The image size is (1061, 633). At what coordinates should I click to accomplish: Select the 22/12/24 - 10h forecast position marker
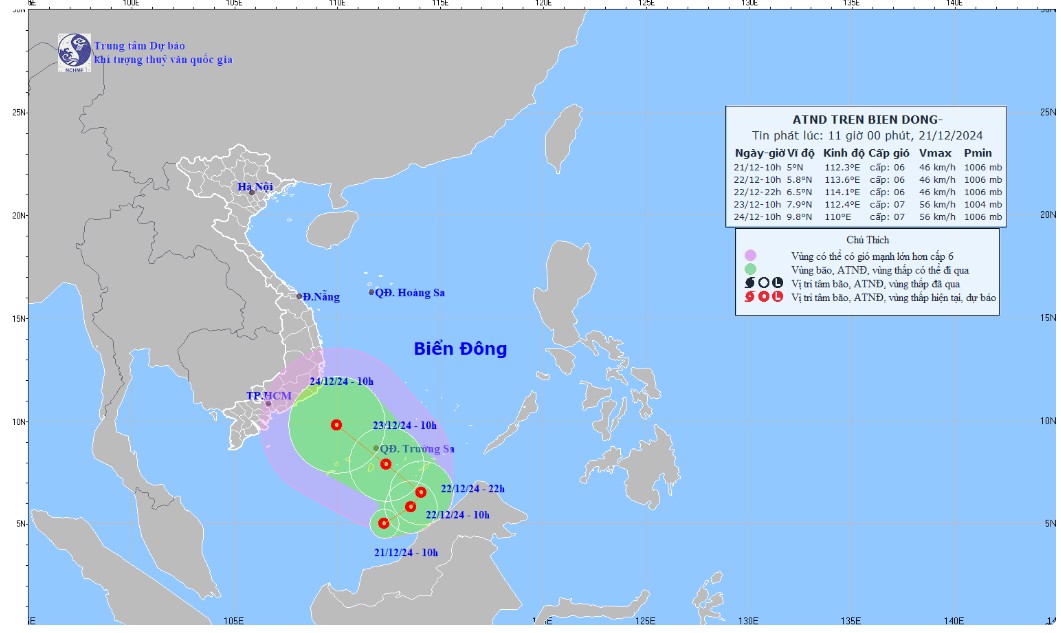(411, 507)
